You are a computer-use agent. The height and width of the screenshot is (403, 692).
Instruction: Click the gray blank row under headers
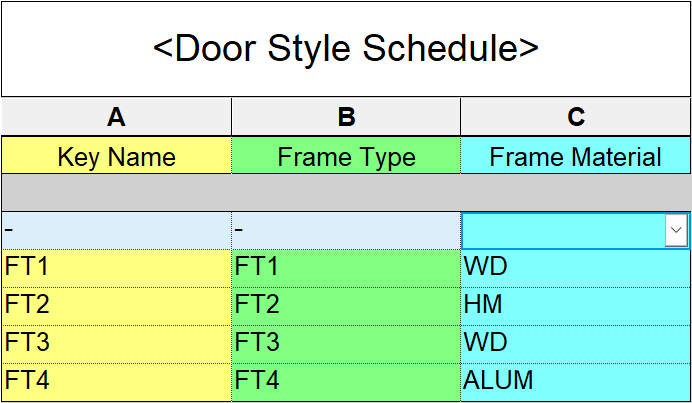click(346, 192)
